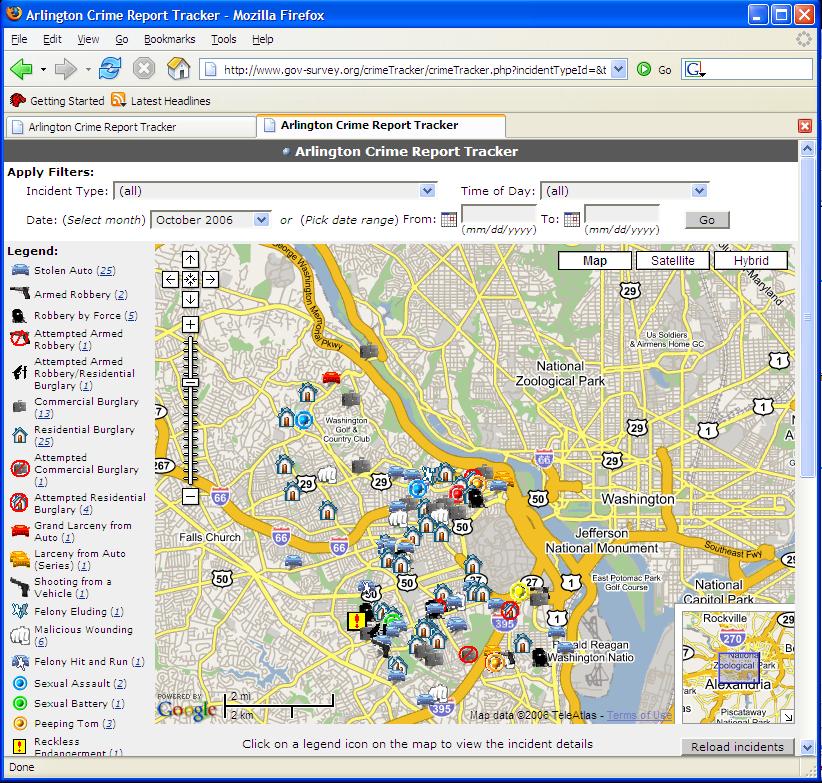Image resolution: width=822 pixels, height=783 pixels.
Task: Open the Bookmarks menu
Action: click(169, 39)
